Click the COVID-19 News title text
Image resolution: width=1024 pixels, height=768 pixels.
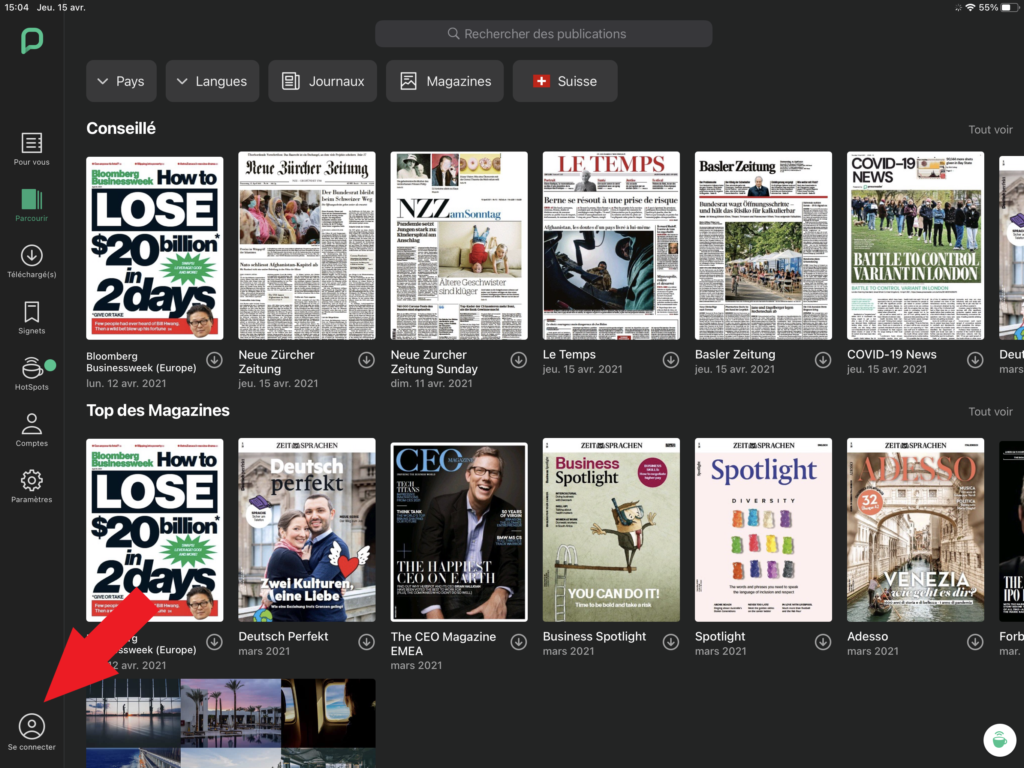click(891, 355)
